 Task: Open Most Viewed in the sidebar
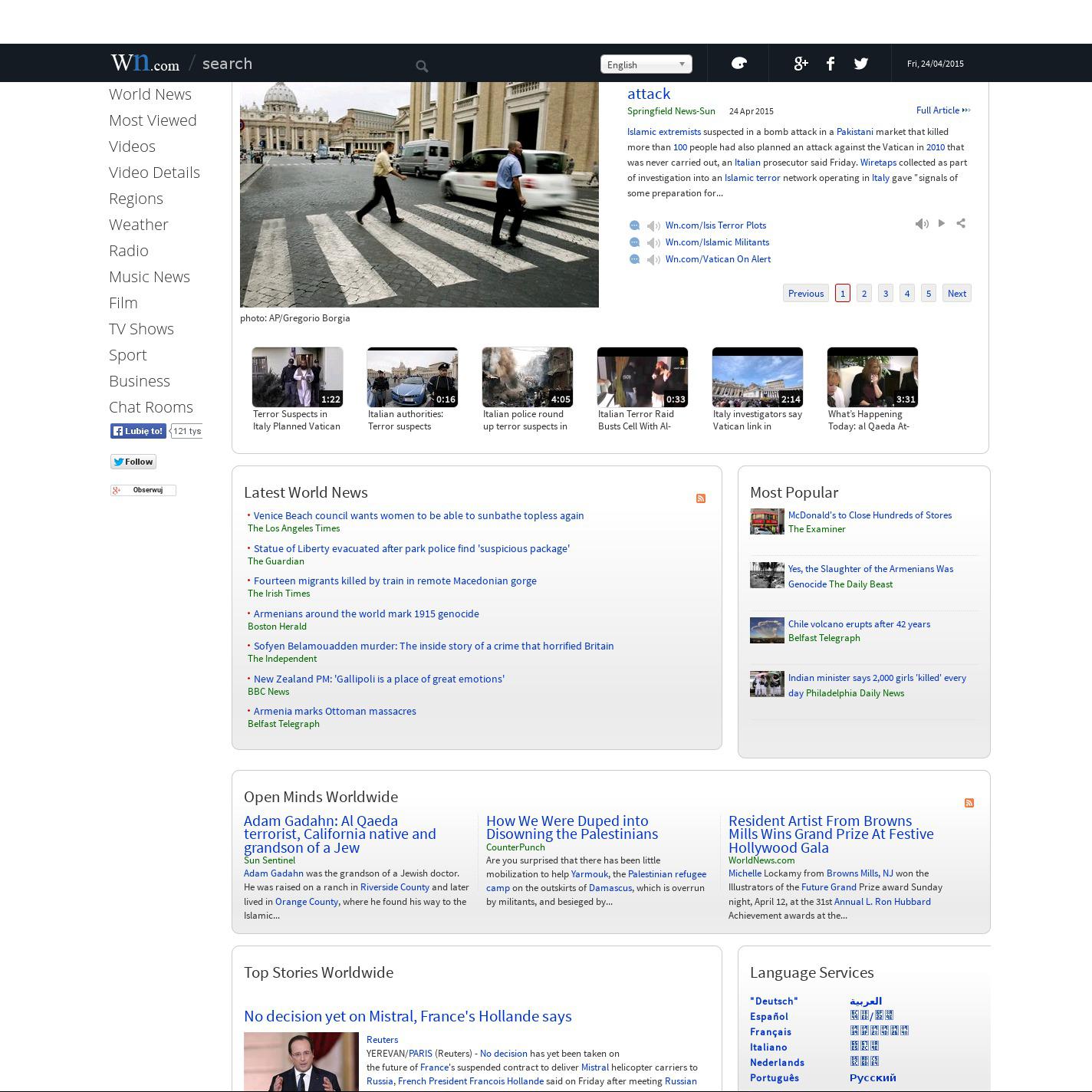pos(153,120)
